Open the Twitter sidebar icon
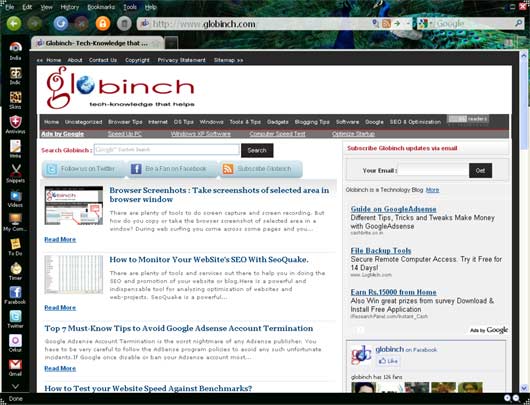Screen dimensions: 530x405 click(x=15, y=319)
